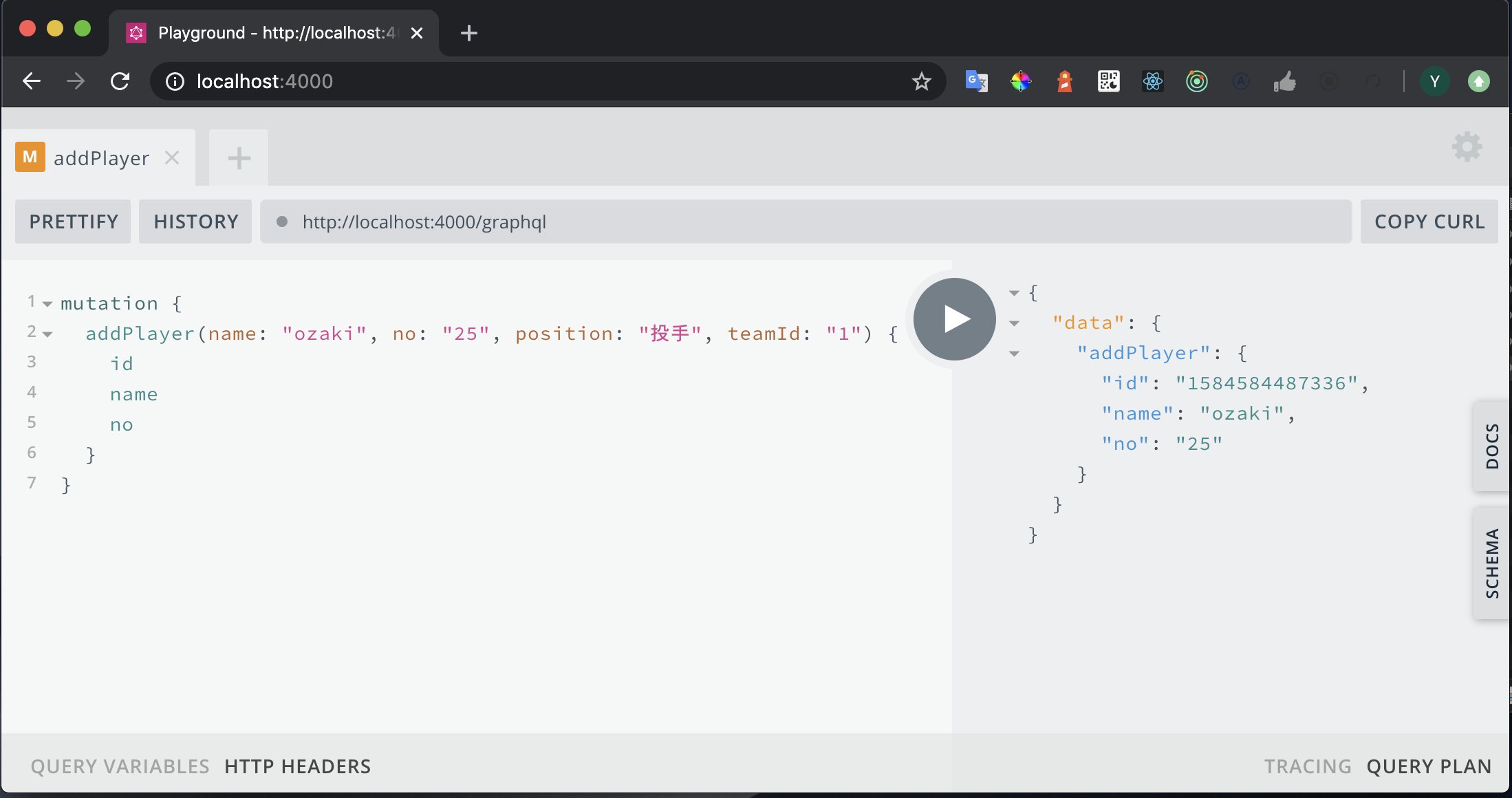Open React Developer Tools extension
1512x798 pixels.
(1152, 81)
